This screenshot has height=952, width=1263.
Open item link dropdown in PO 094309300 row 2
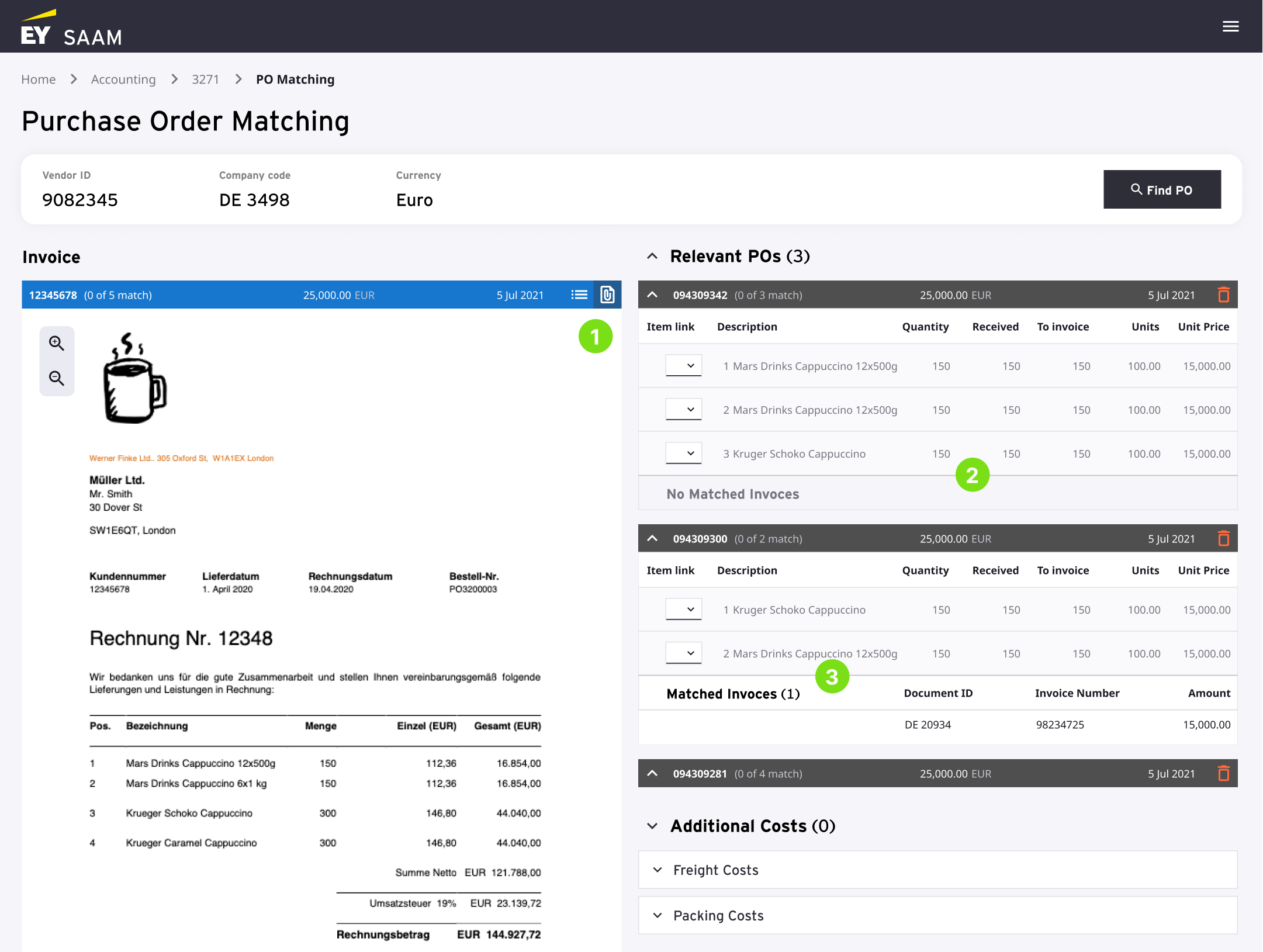coord(683,653)
